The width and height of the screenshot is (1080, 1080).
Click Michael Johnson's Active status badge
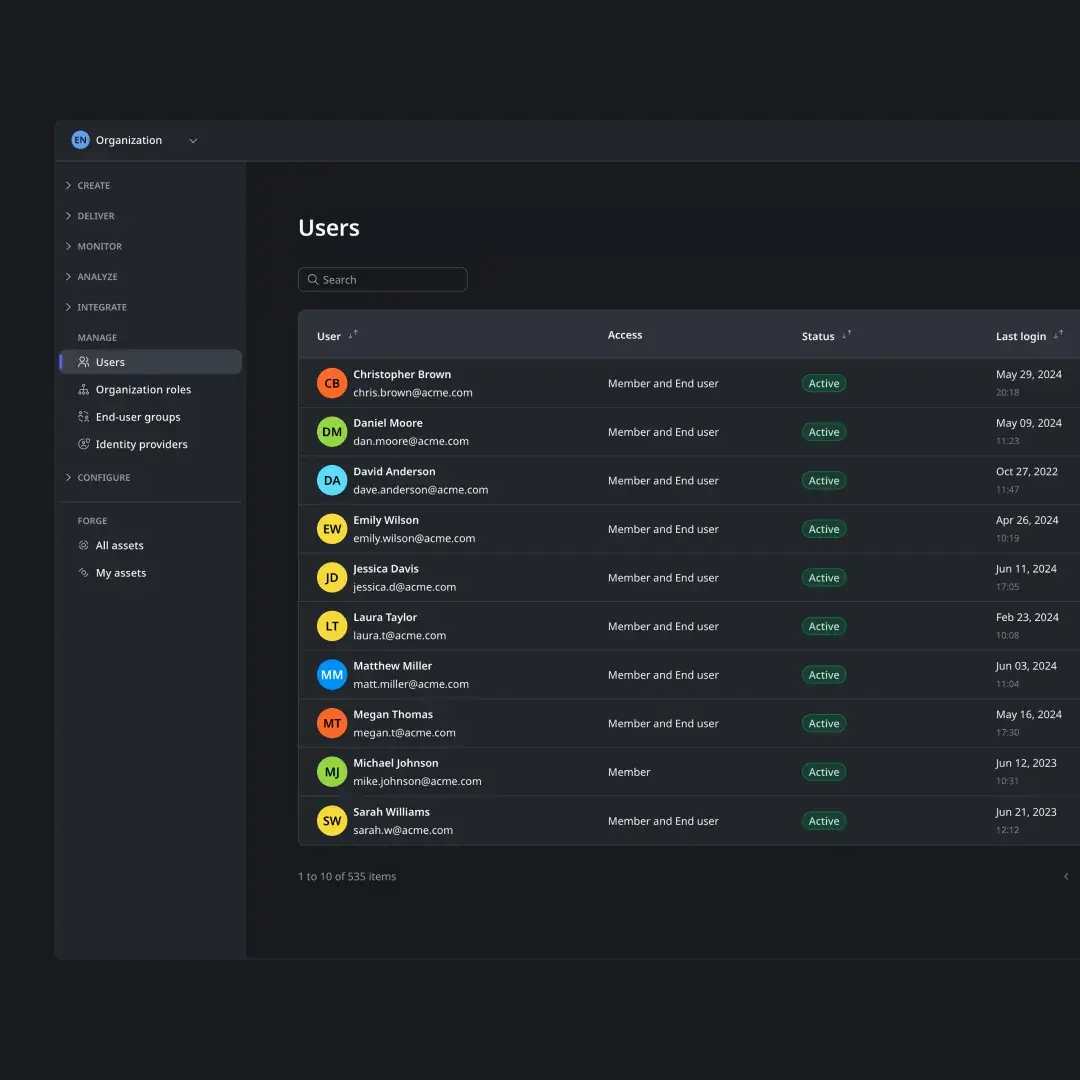pos(824,771)
